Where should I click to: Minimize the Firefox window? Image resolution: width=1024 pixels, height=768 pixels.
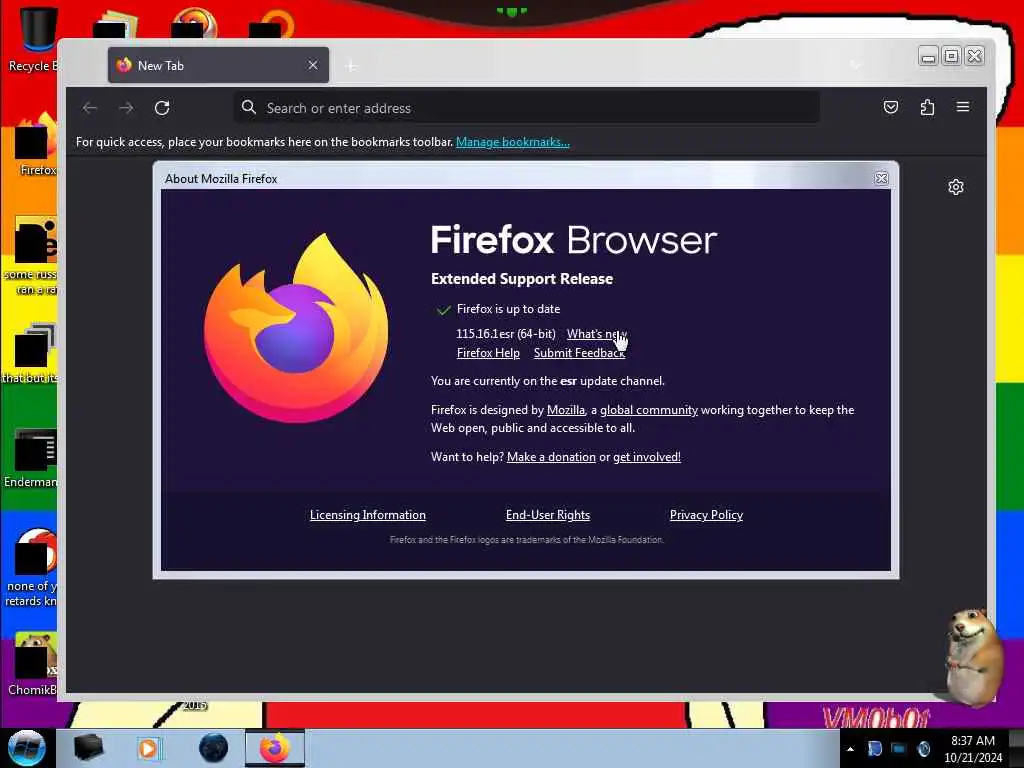pos(928,56)
